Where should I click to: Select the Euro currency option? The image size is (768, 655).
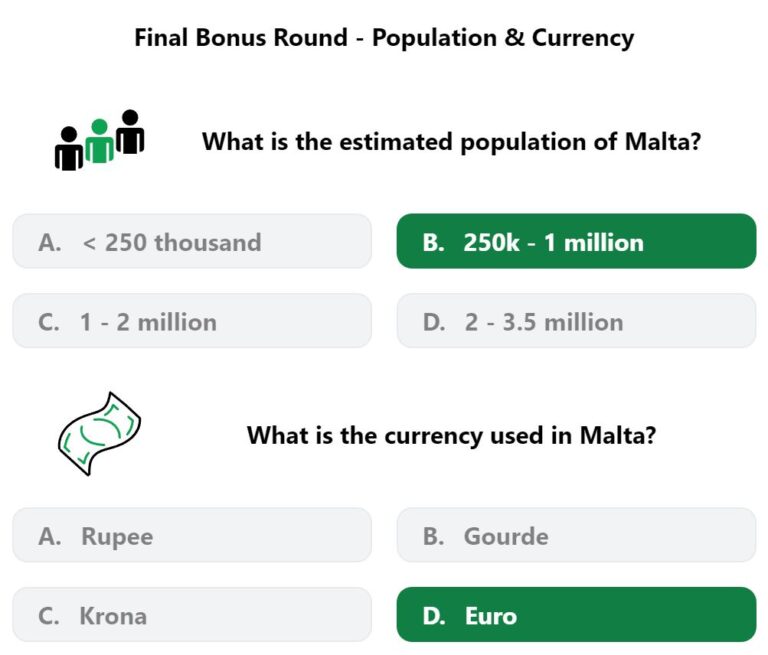(x=576, y=615)
